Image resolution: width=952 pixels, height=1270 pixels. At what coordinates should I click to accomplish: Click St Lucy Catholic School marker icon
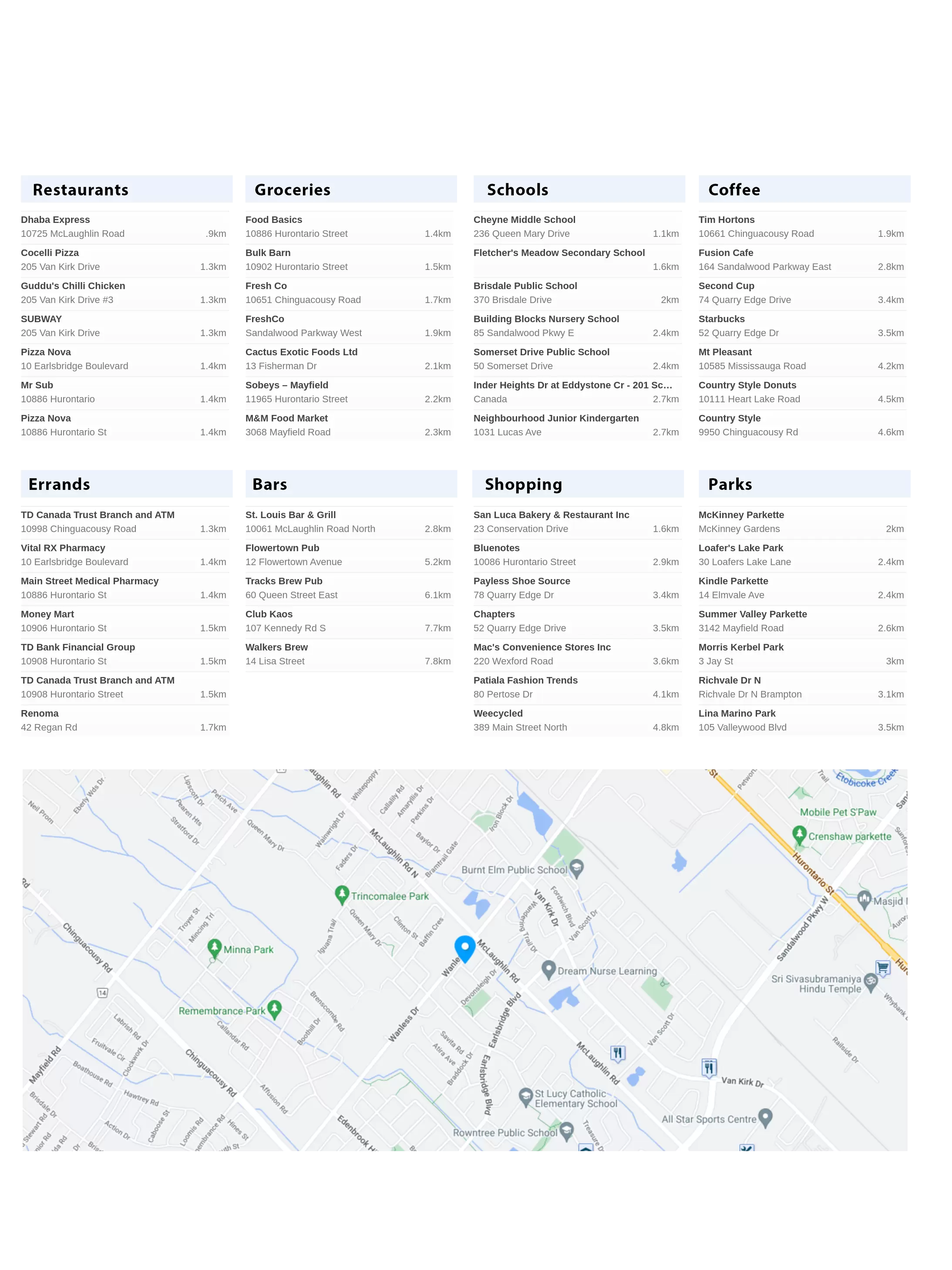(525, 1097)
